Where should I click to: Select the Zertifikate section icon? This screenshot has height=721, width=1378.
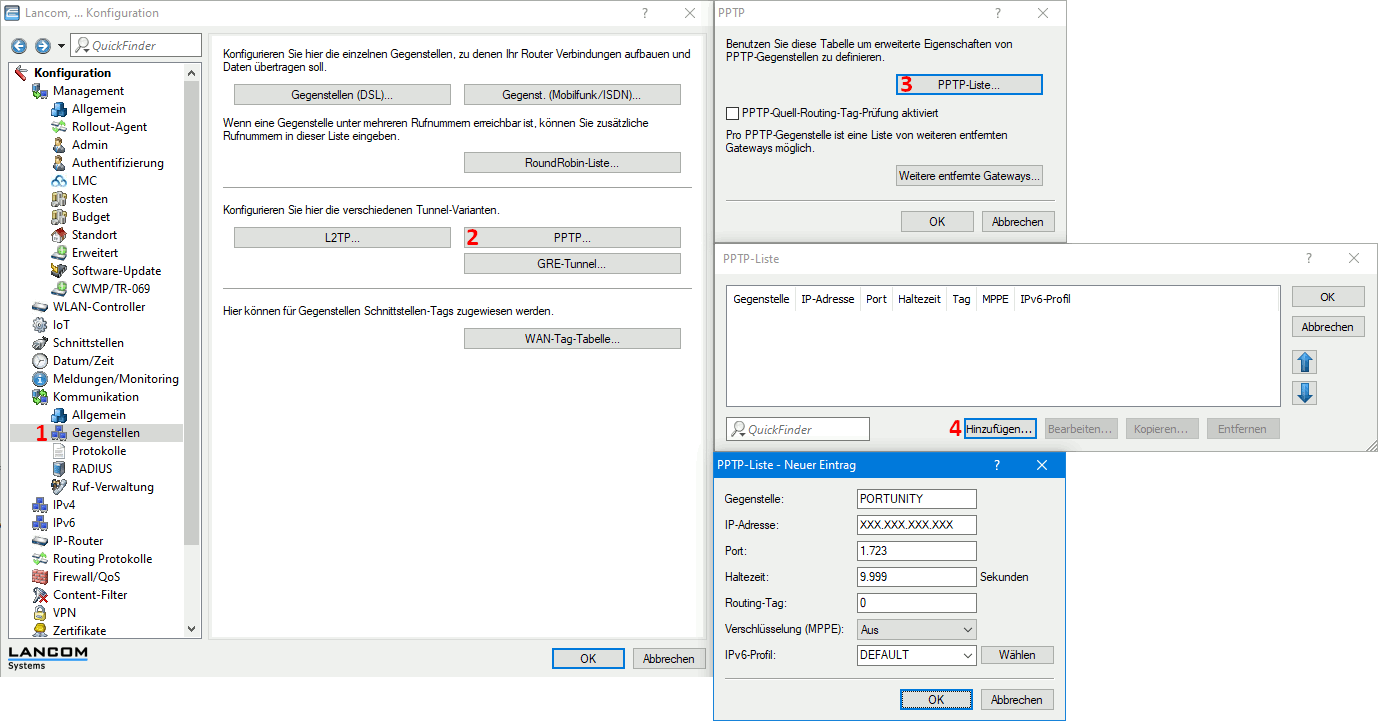[x=40, y=631]
